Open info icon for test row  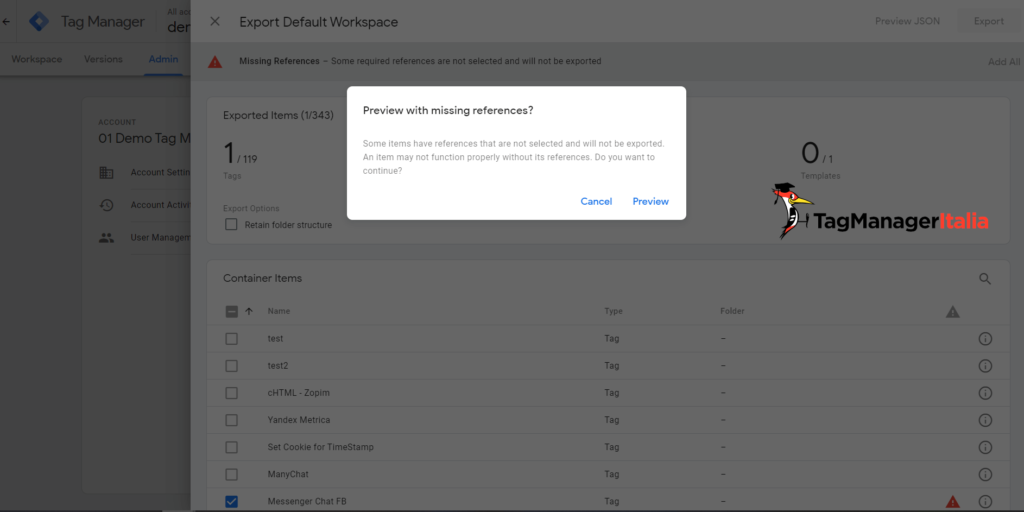coord(985,339)
